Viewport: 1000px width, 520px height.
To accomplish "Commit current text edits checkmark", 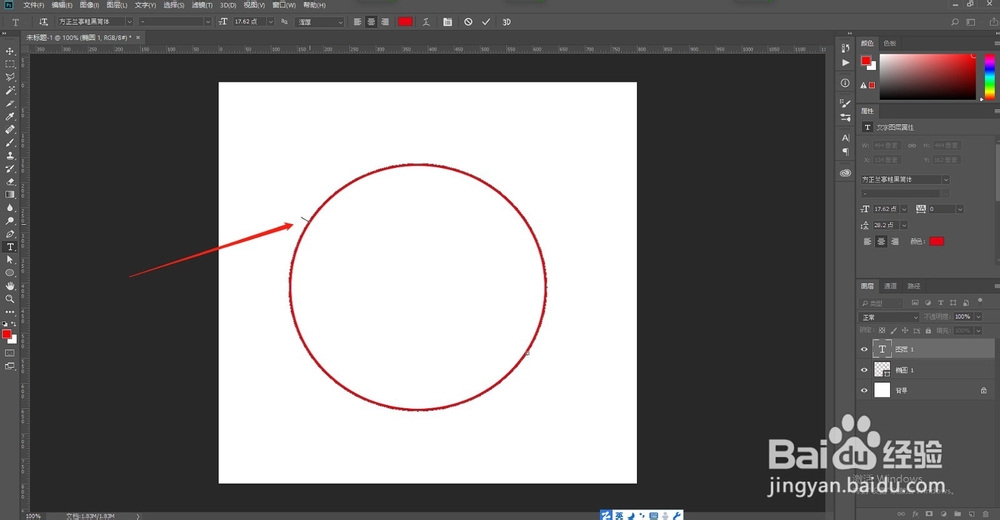I will pos(486,22).
